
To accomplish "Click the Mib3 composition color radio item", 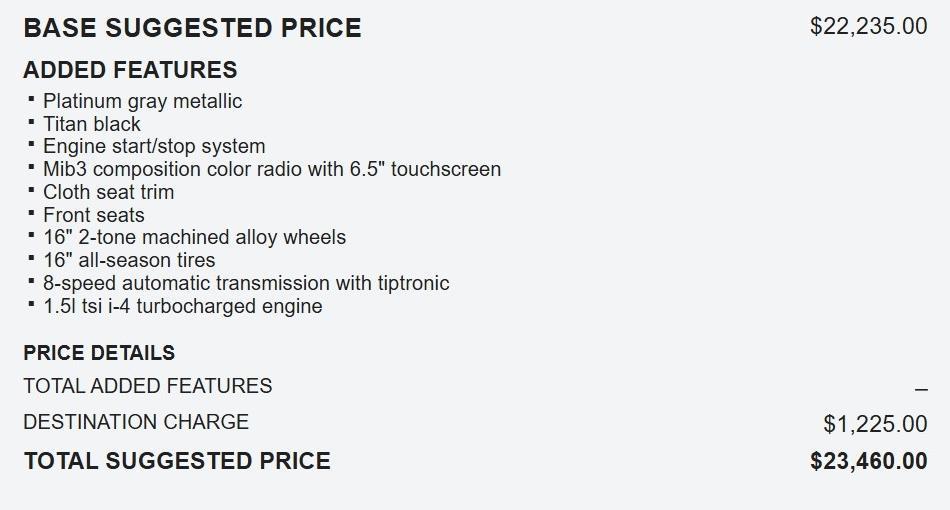I will (272, 169).
